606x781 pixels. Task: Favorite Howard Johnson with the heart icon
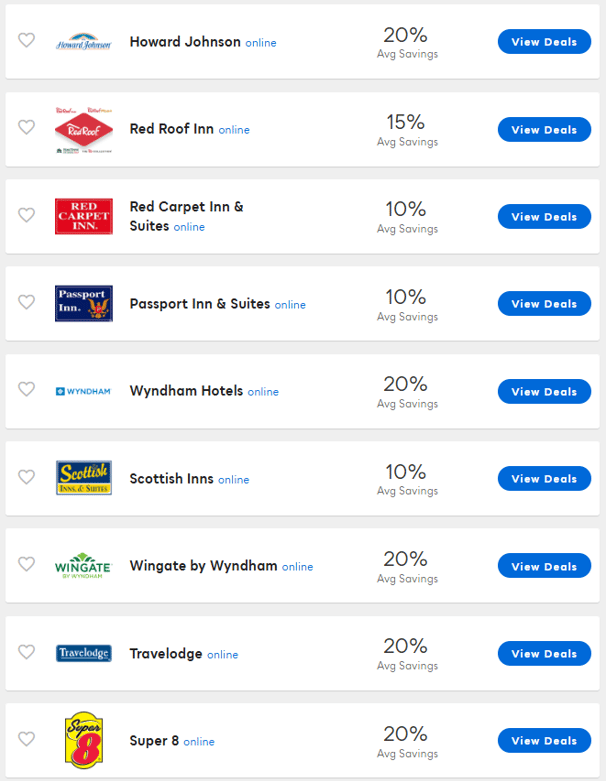pos(26,41)
